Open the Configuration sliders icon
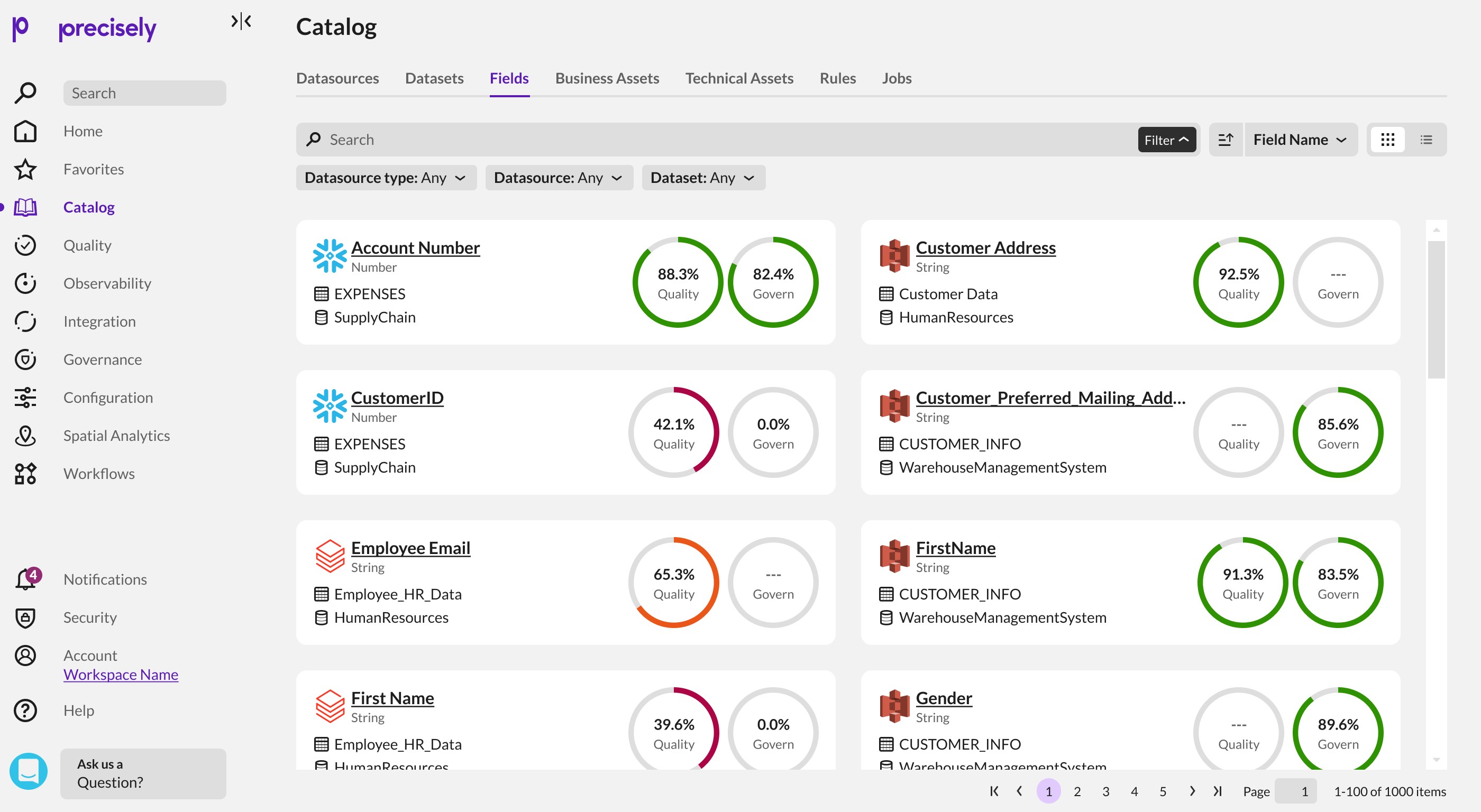This screenshot has width=1481, height=812. click(x=25, y=397)
